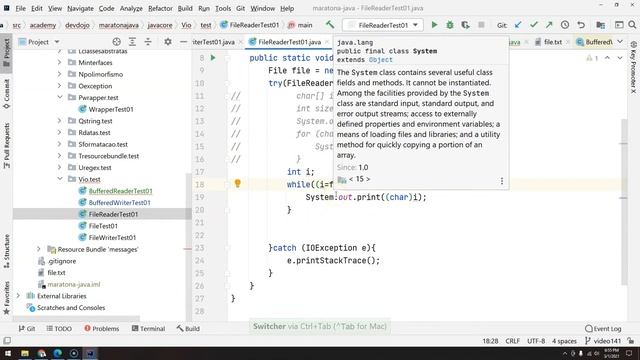Open documentation popup more options dots
The image size is (640, 360).
502,181
